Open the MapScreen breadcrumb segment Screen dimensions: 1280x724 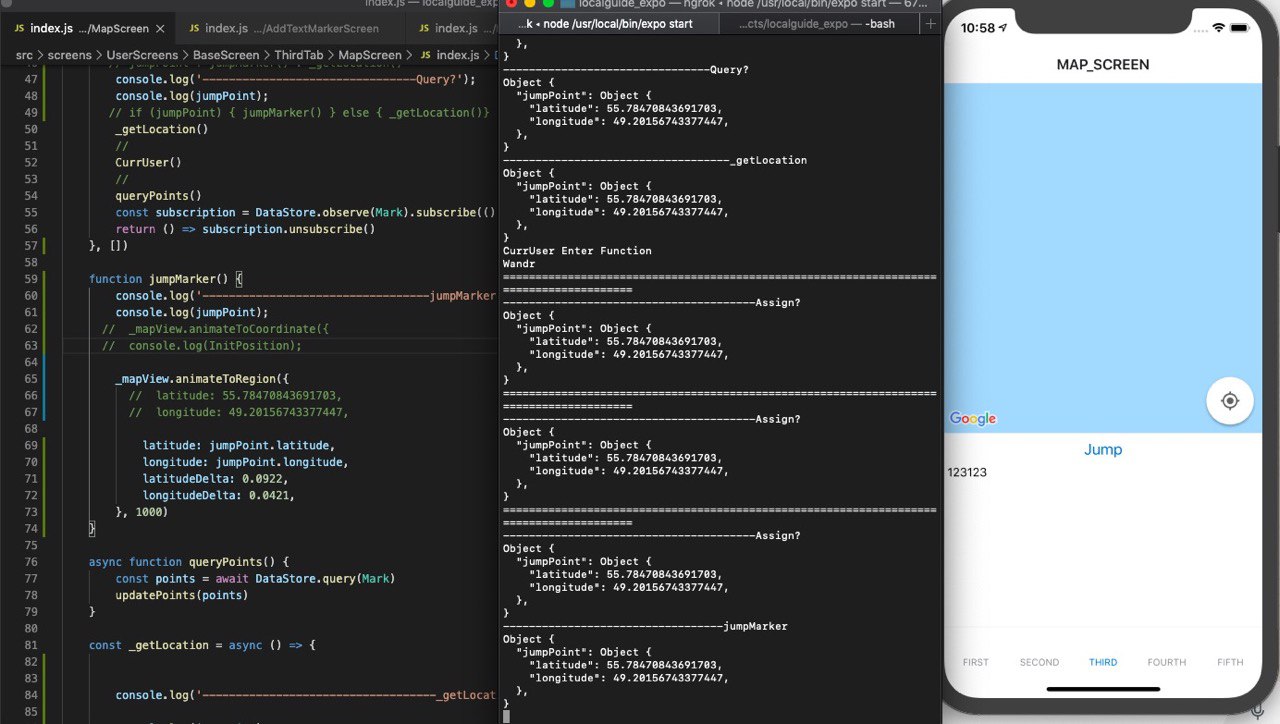pos(370,55)
